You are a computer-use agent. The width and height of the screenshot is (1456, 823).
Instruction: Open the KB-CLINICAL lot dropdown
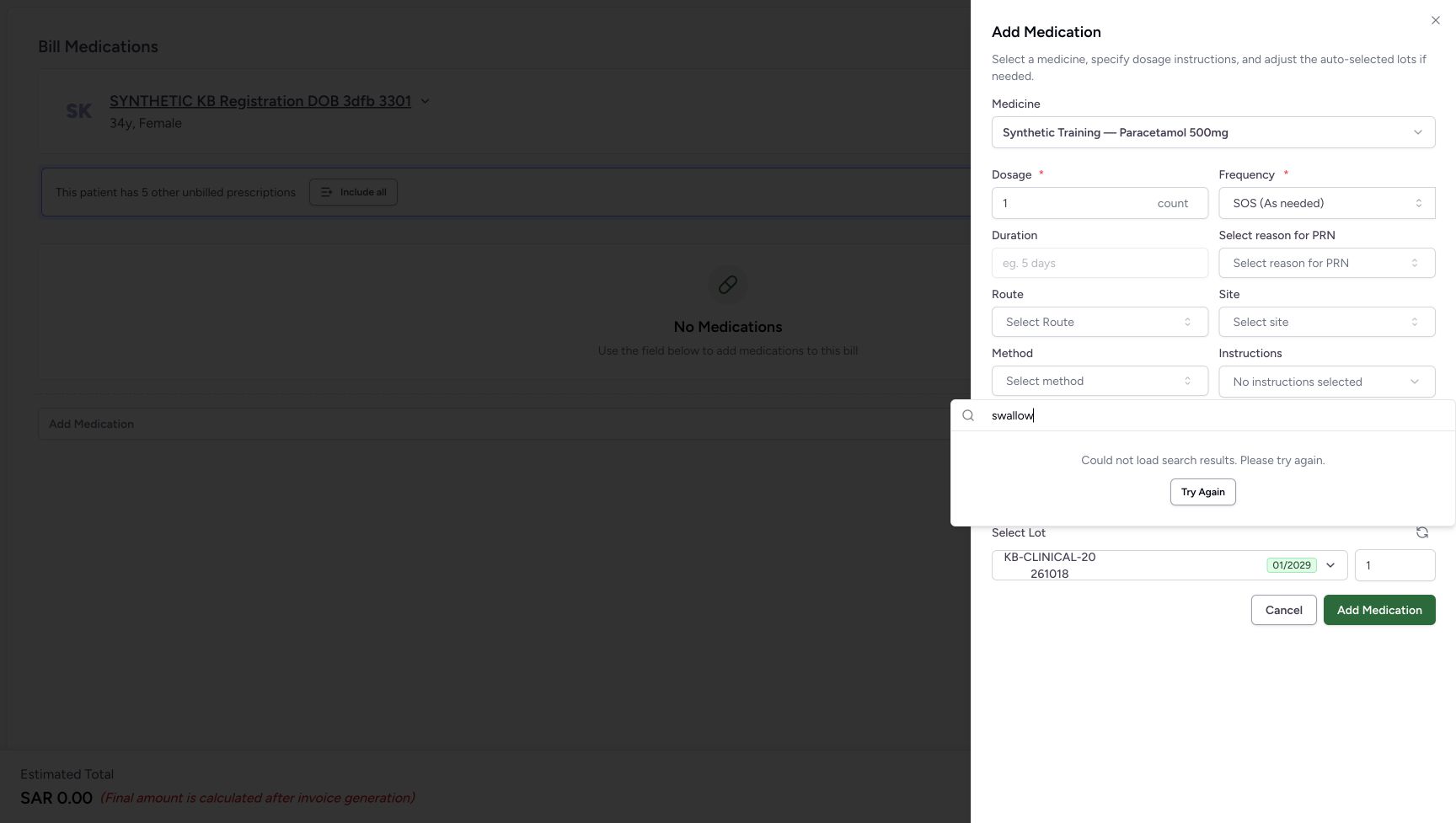1169,565
